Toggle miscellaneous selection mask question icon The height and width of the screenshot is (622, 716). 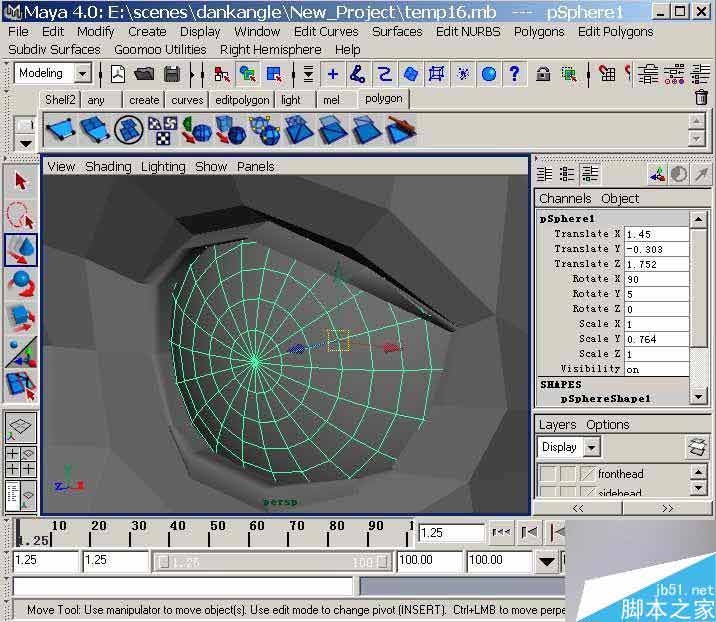(515, 74)
